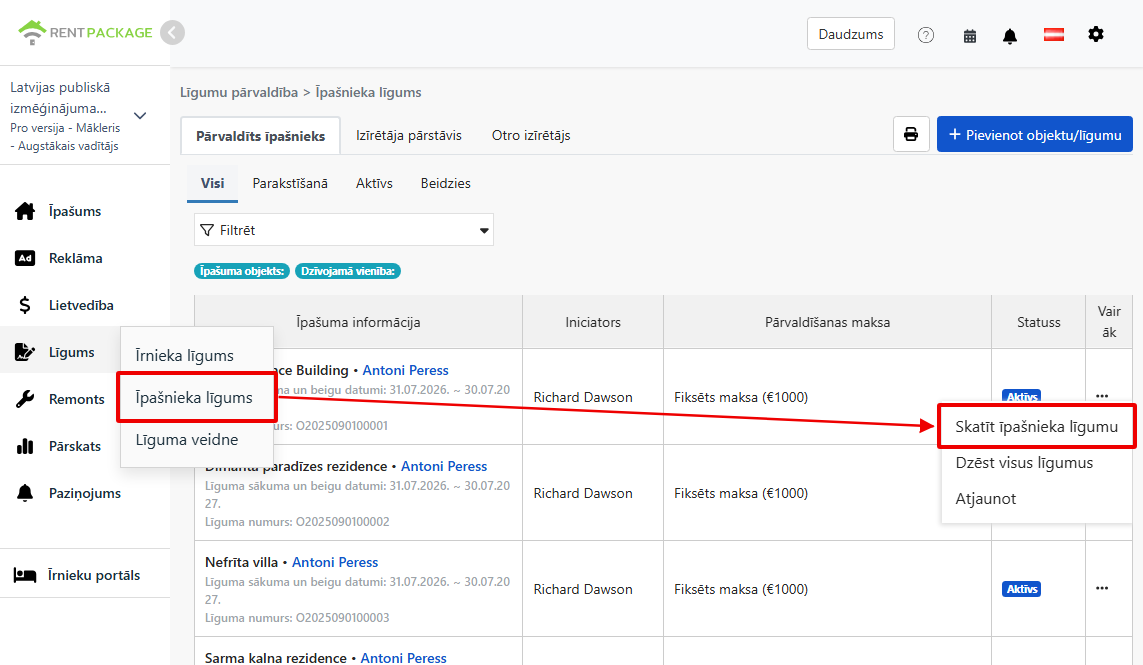Collapse the sidebar with the arrow button

(173, 33)
